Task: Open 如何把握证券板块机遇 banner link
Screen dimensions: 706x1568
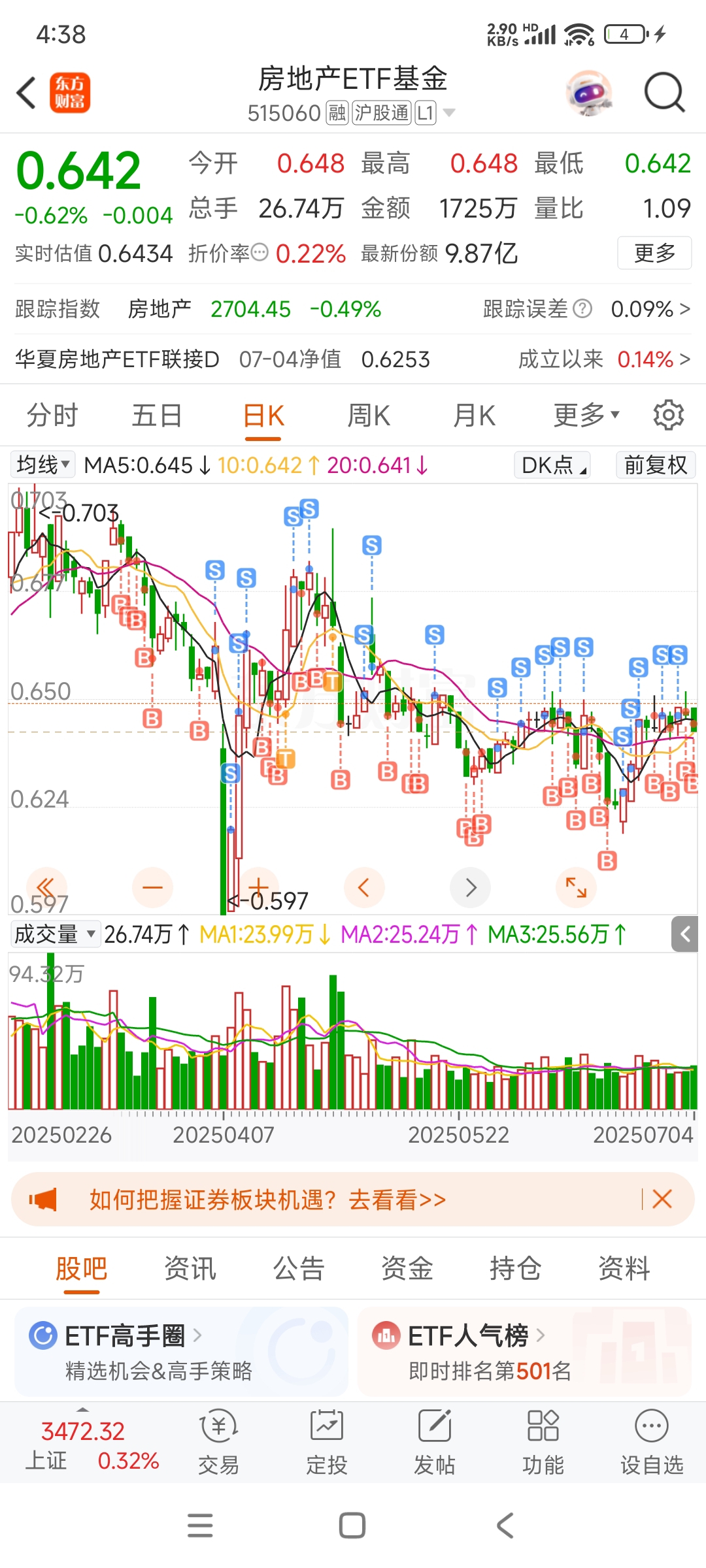Action: pos(267,1200)
